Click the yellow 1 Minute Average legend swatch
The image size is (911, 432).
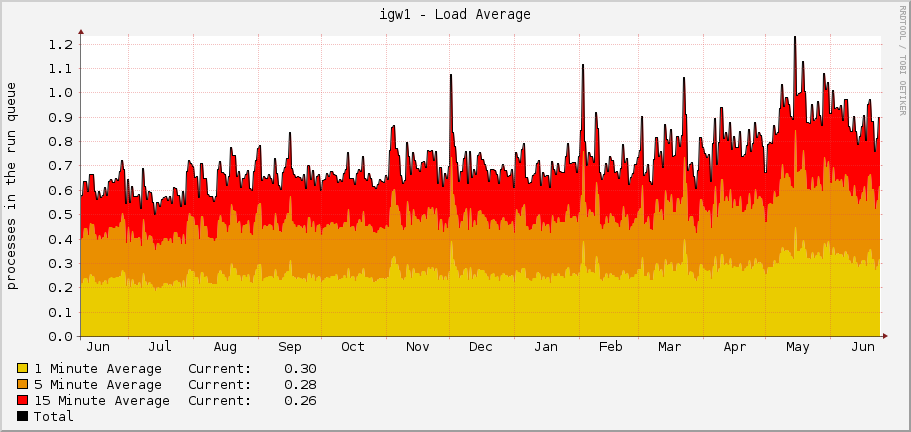tap(23, 369)
